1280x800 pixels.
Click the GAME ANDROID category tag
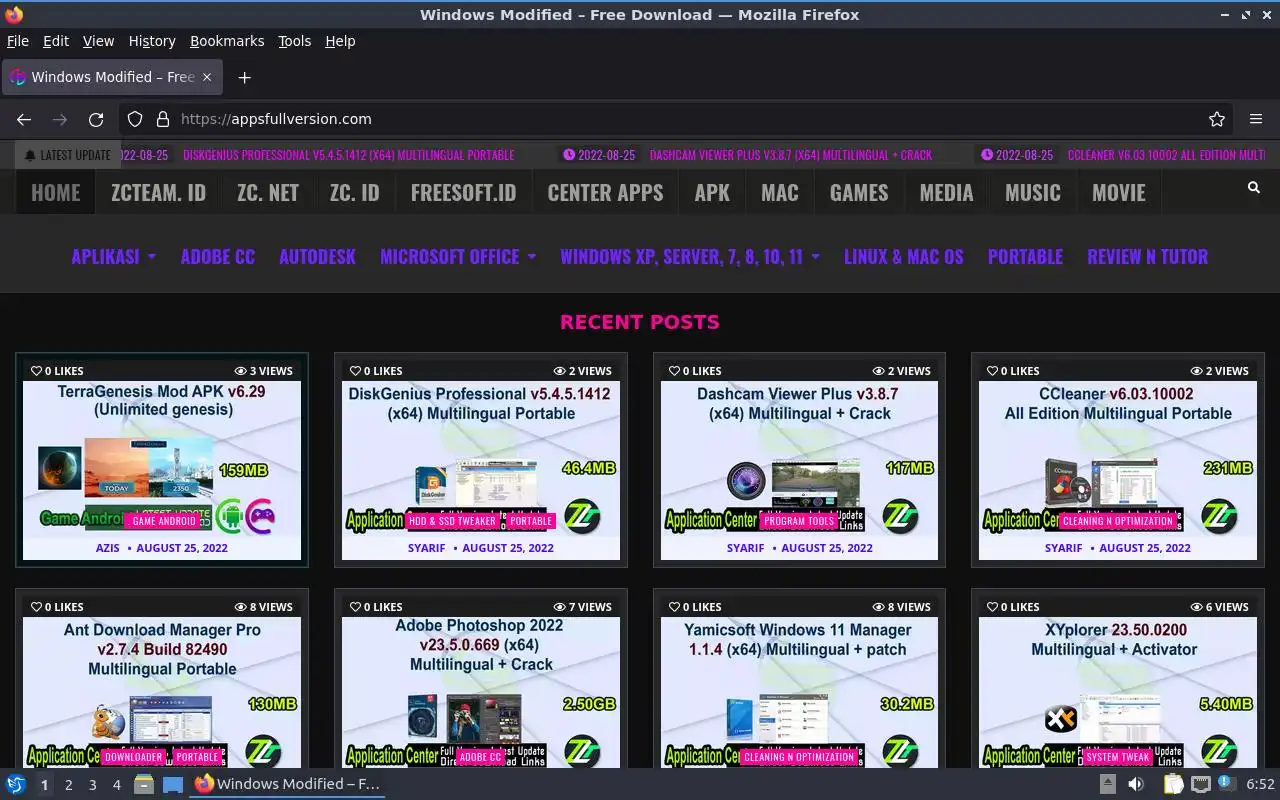point(165,521)
